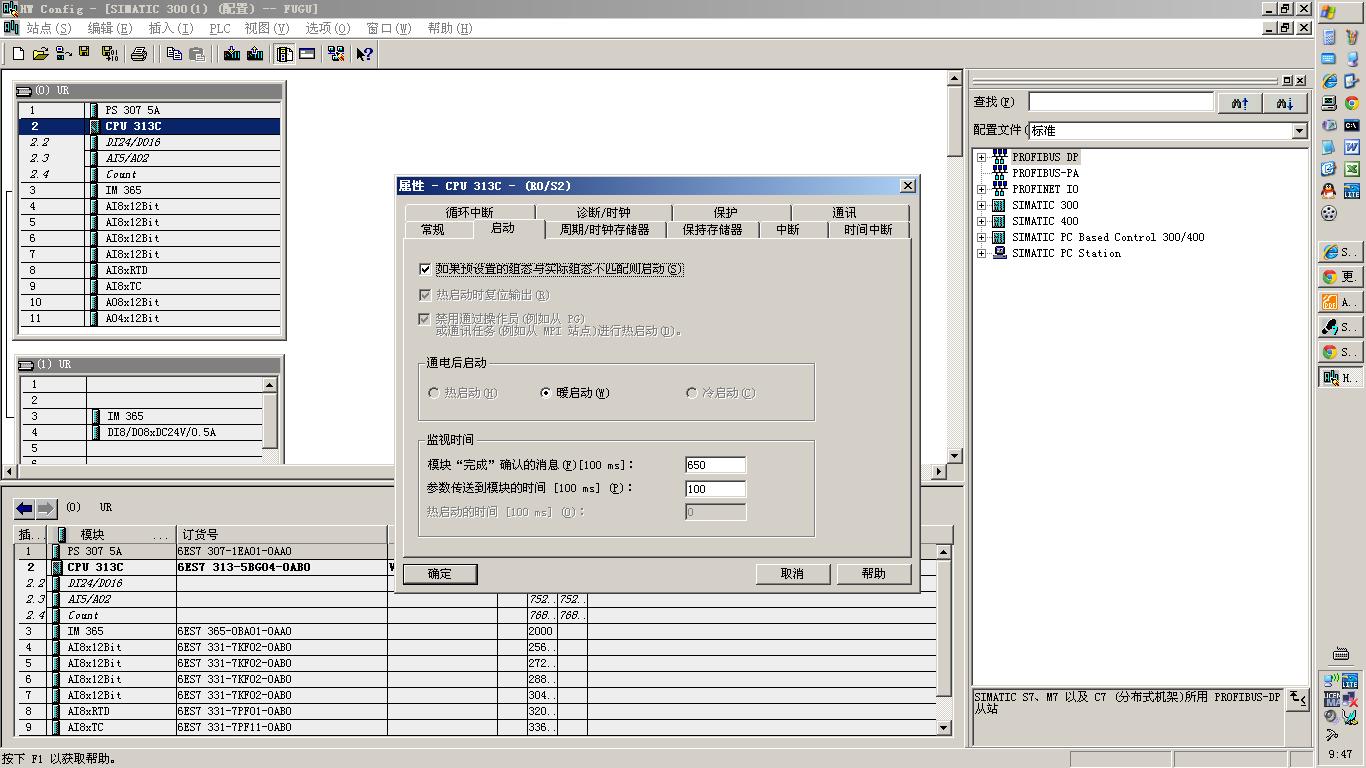
Task: Open the 站点 (Station) menu
Action: 49,28
